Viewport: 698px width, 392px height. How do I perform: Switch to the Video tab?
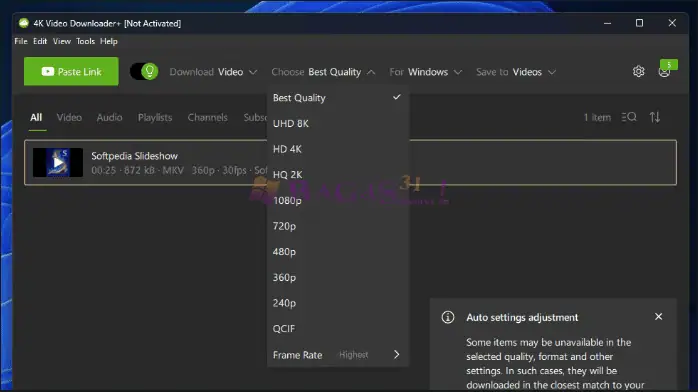pos(69,117)
